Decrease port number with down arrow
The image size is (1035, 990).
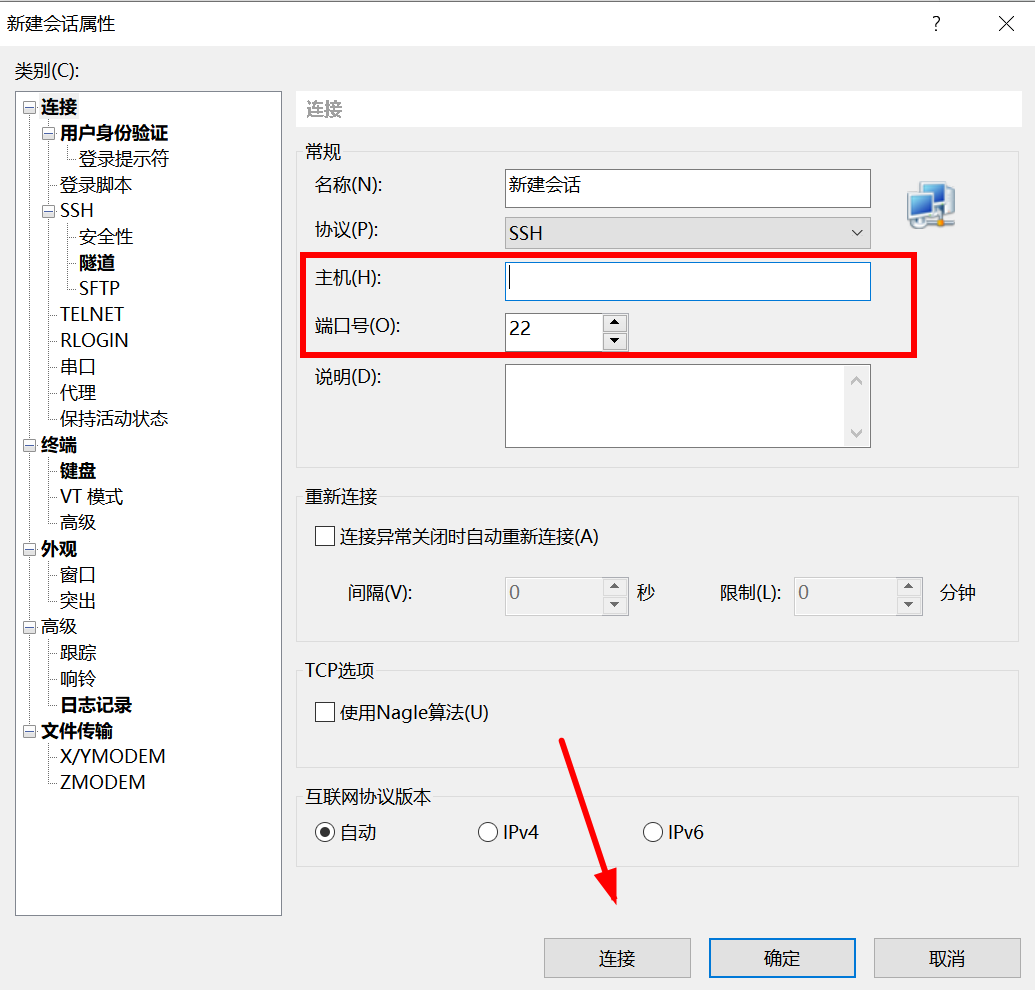tap(615, 342)
